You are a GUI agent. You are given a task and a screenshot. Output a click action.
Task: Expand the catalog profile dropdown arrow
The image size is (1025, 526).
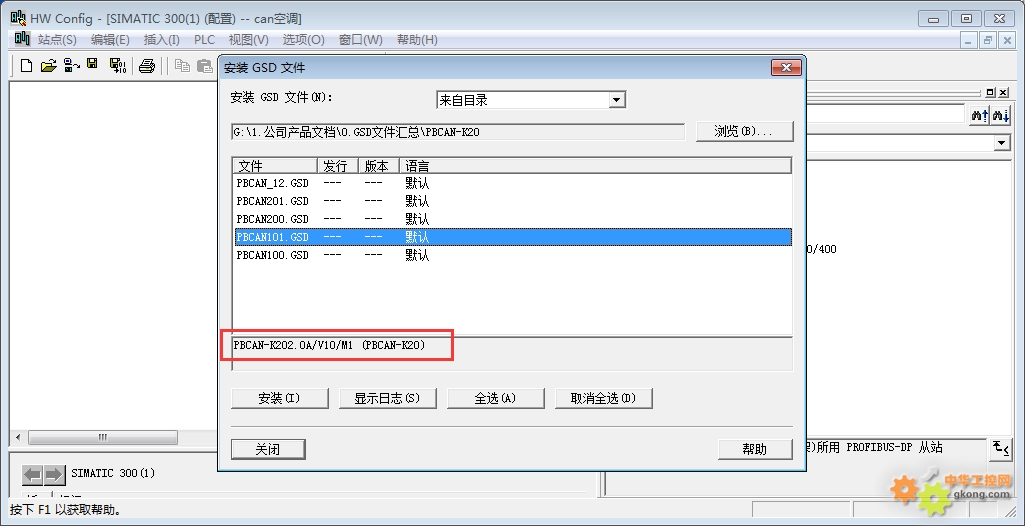(x=1002, y=142)
